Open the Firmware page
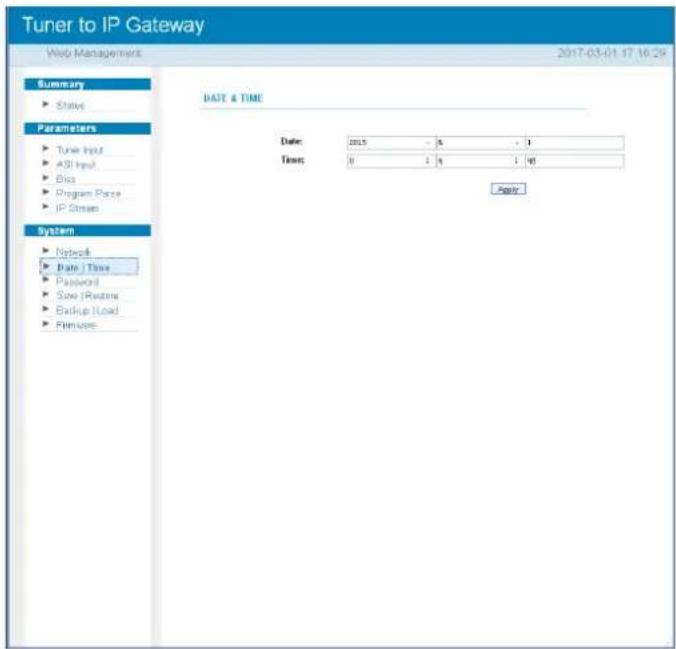The height and width of the screenshot is (649, 676). 76,325
